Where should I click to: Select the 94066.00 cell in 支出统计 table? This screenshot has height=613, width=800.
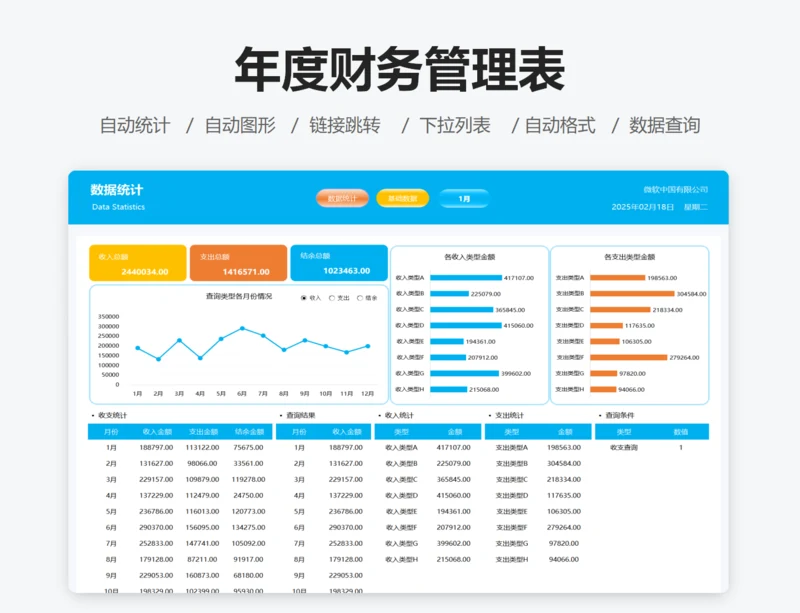564,559
